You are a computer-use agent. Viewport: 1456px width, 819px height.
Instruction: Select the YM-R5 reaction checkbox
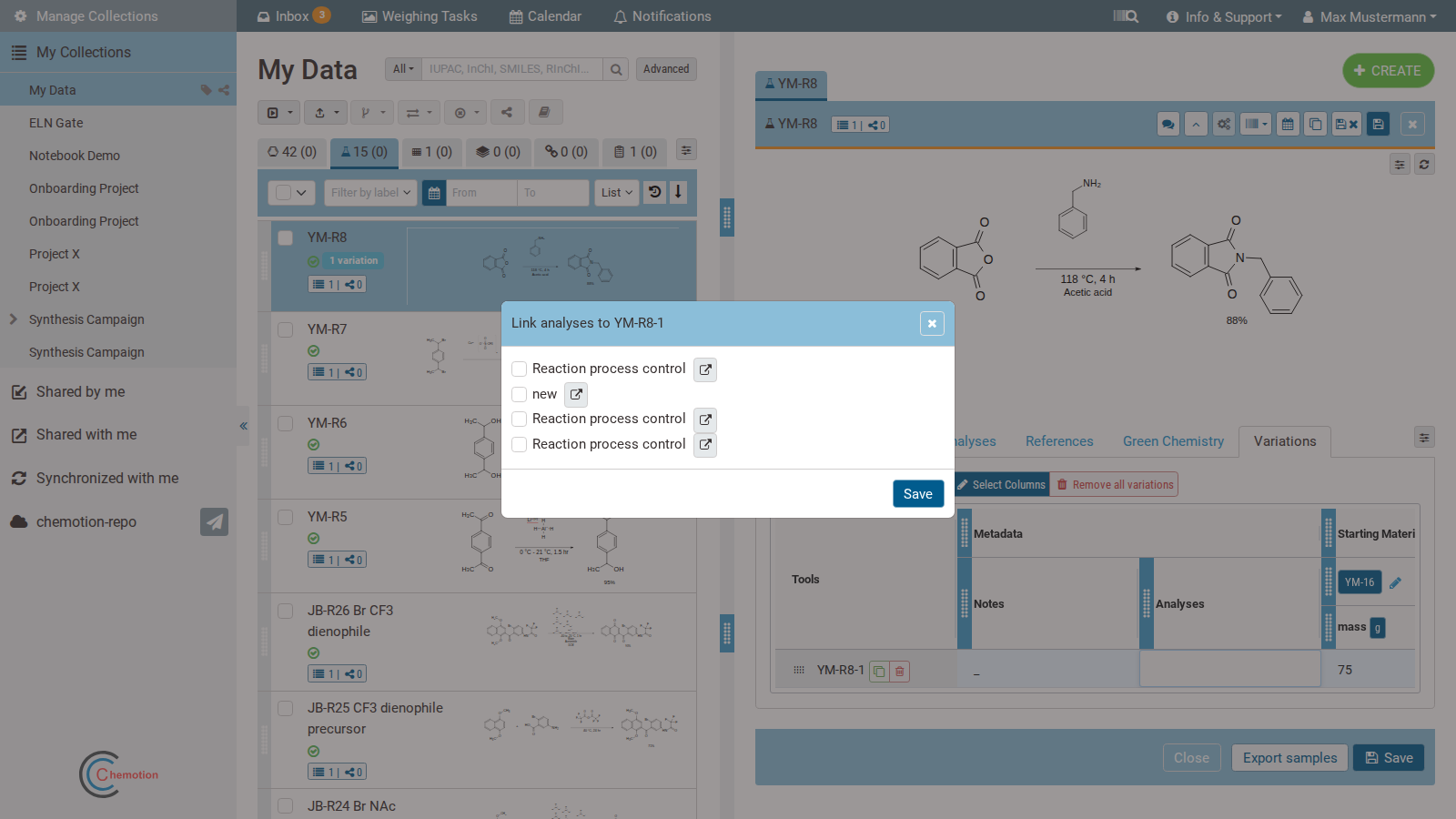pyautogui.click(x=286, y=517)
